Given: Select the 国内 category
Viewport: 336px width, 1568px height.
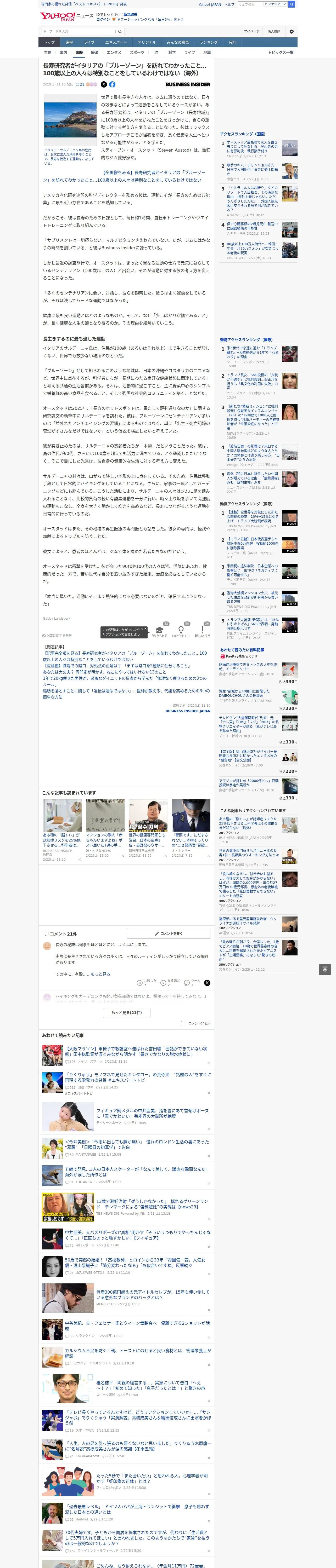Looking at the screenshot, I should (63, 52).
